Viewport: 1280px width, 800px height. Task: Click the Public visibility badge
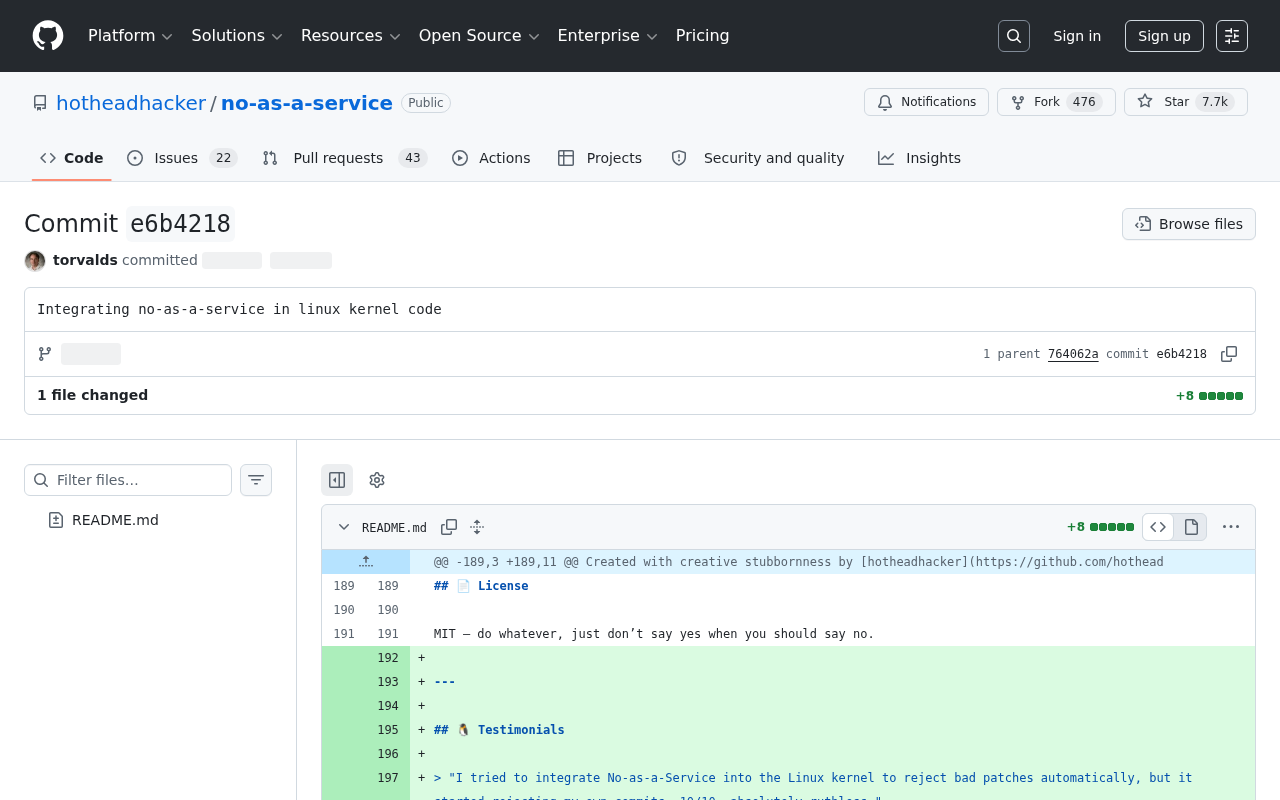(x=426, y=103)
